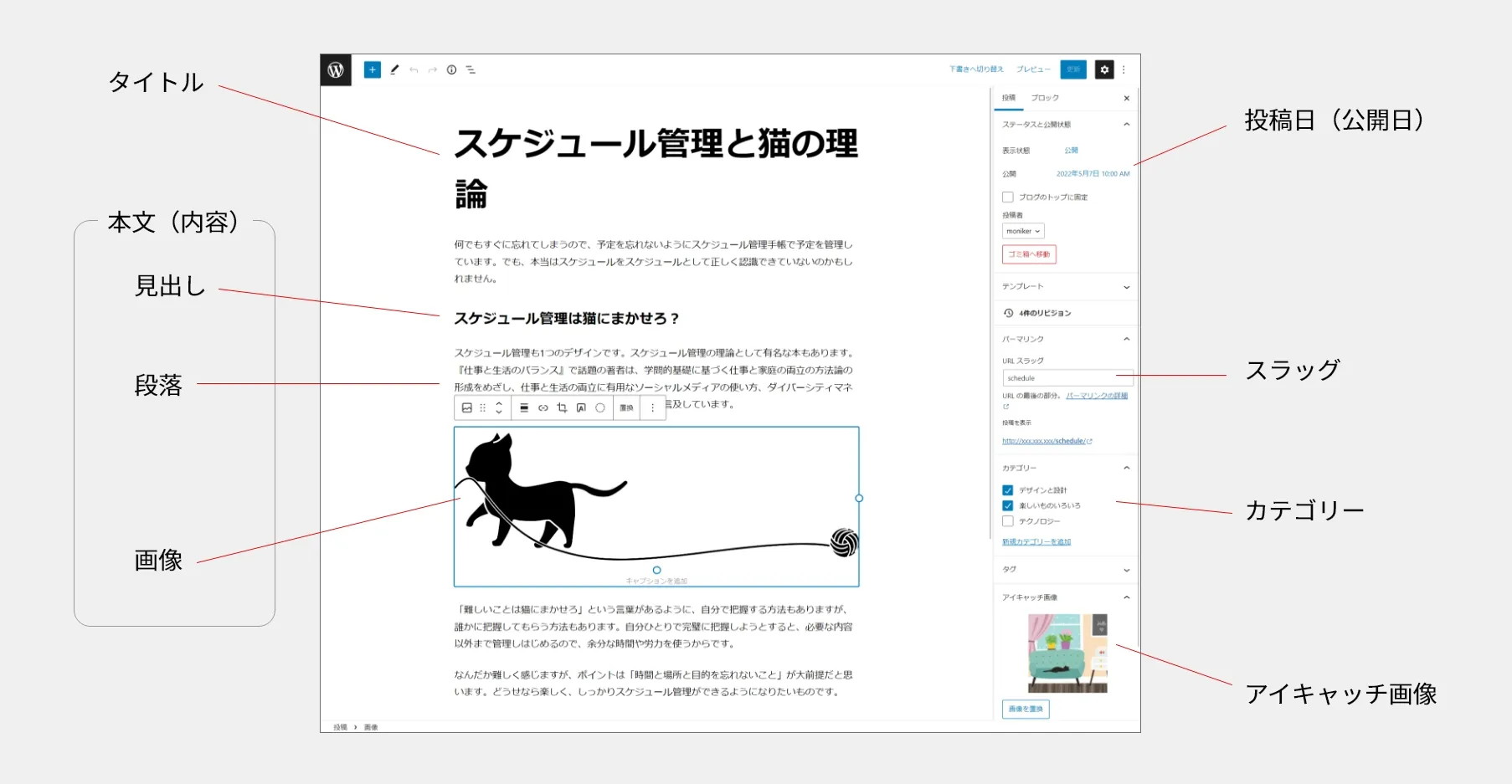Insert a link using the image toolbar link icon
Image resolution: width=1512 pixels, height=784 pixels.
(x=543, y=407)
